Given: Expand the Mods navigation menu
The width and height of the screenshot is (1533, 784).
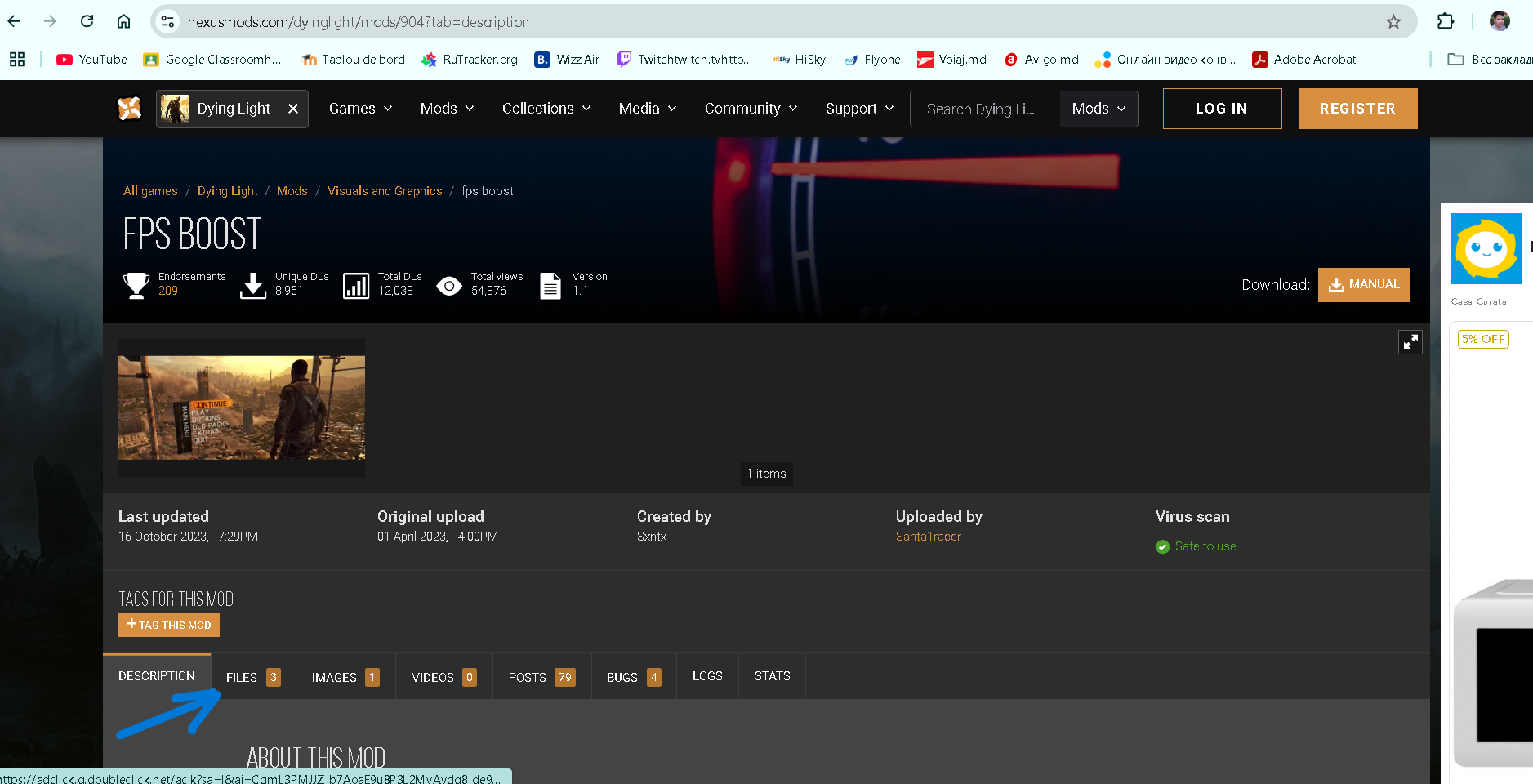Looking at the screenshot, I should pyautogui.click(x=447, y=109).
